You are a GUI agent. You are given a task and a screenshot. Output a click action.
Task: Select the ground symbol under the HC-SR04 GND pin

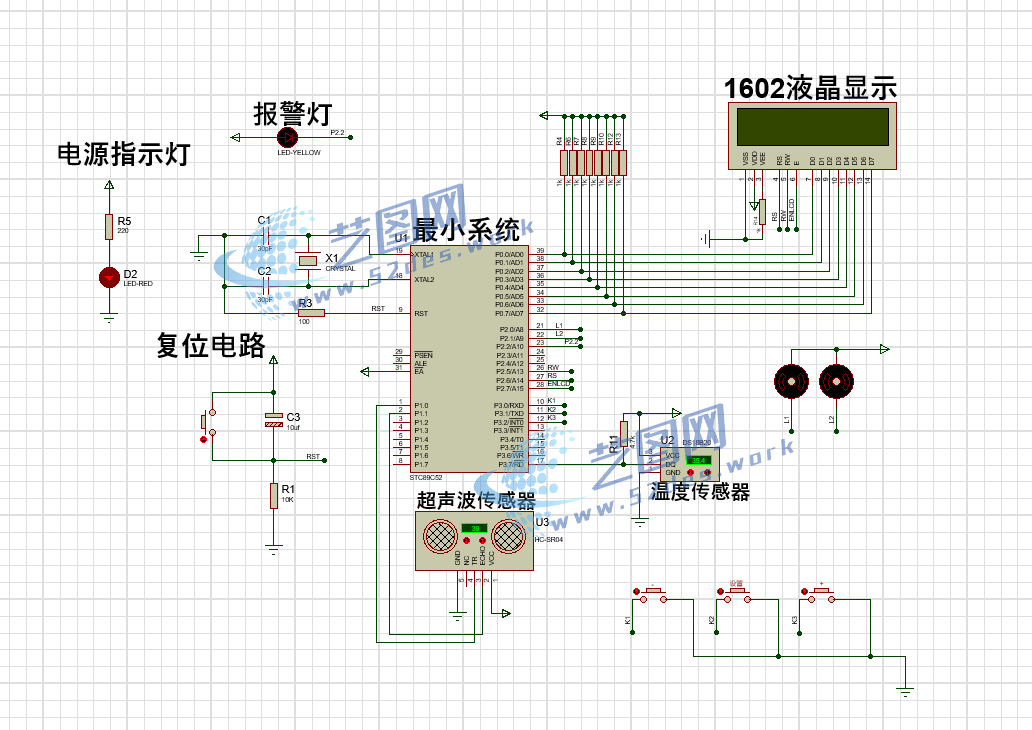pos(457,615)
